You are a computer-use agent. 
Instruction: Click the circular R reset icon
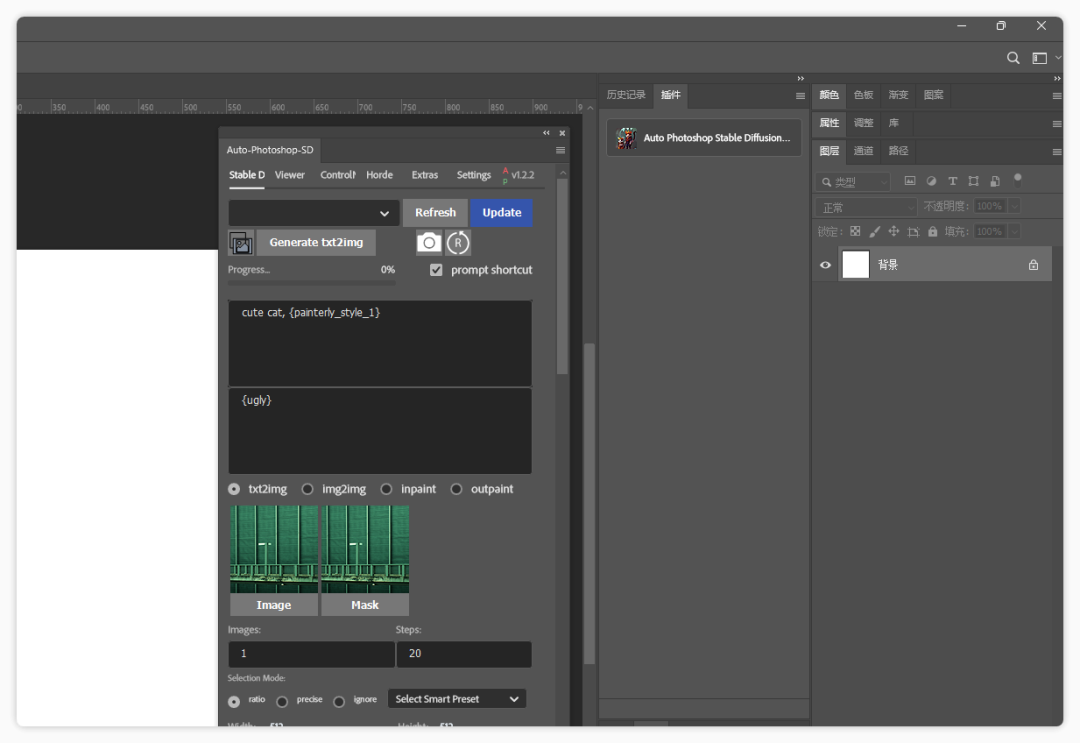pos(458,242)
